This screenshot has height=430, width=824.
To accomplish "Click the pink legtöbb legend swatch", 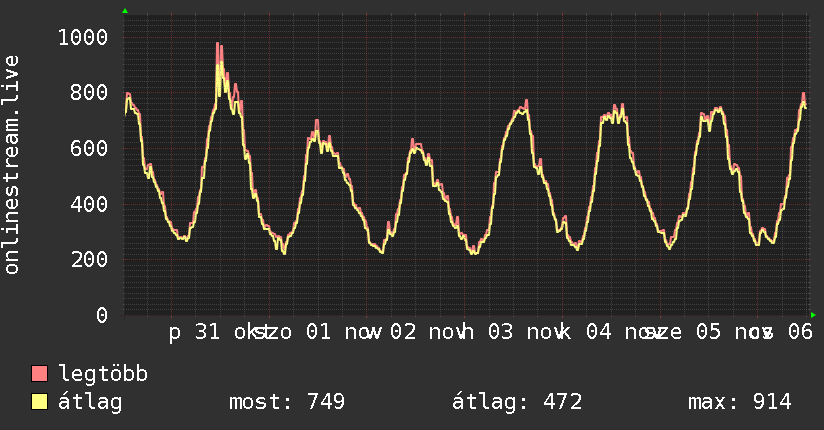I will [39, 373].
